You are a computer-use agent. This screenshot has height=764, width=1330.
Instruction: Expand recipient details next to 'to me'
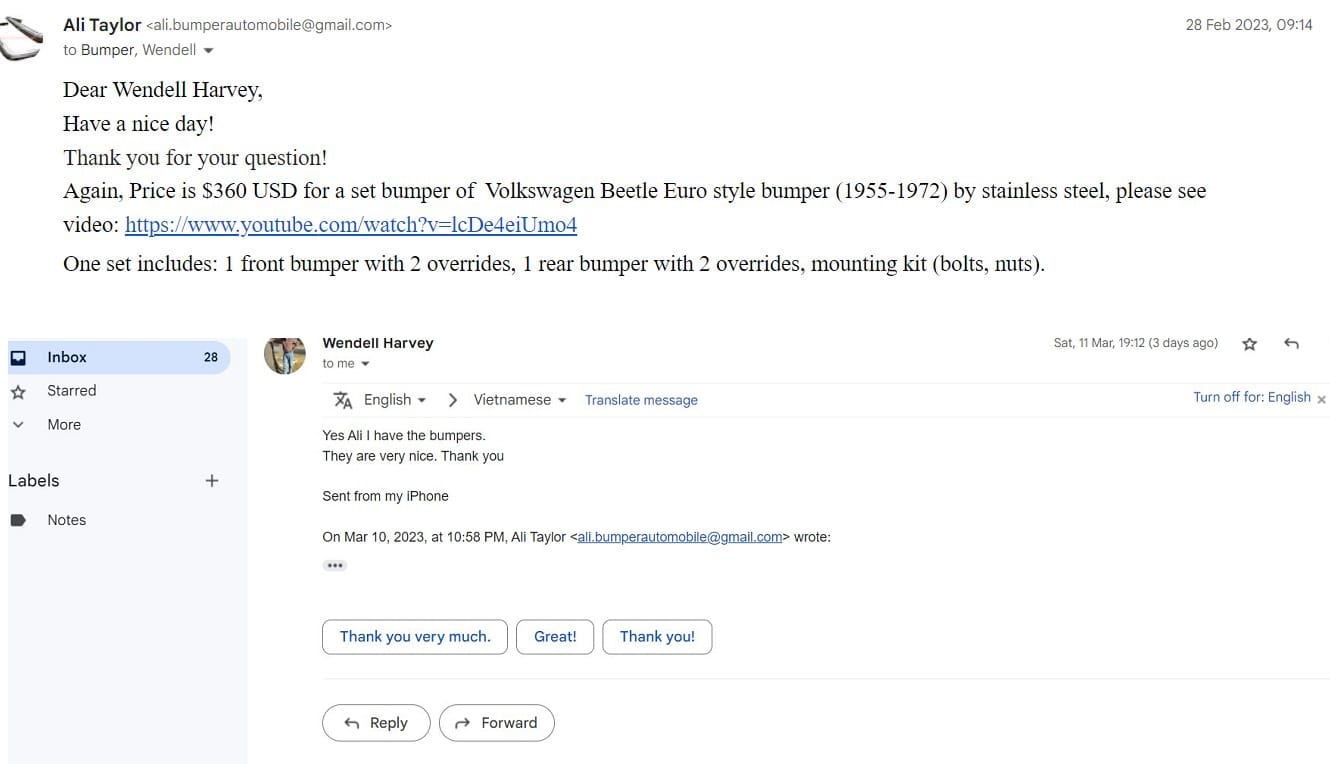pos(365,364)
